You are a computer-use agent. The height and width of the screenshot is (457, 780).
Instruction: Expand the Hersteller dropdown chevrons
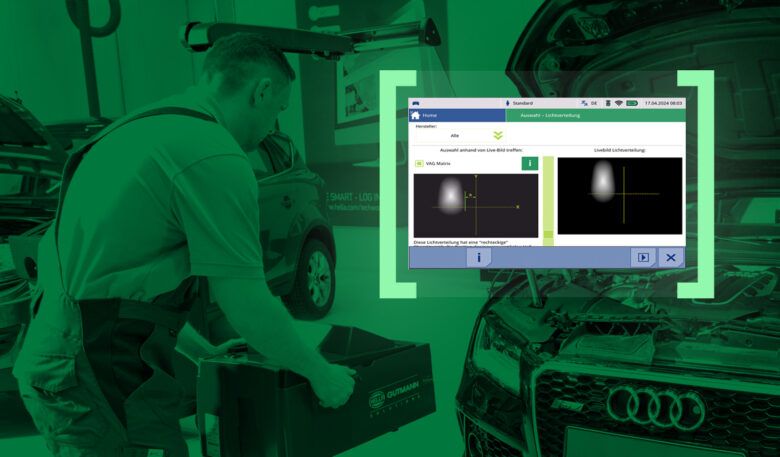[498, 135]
